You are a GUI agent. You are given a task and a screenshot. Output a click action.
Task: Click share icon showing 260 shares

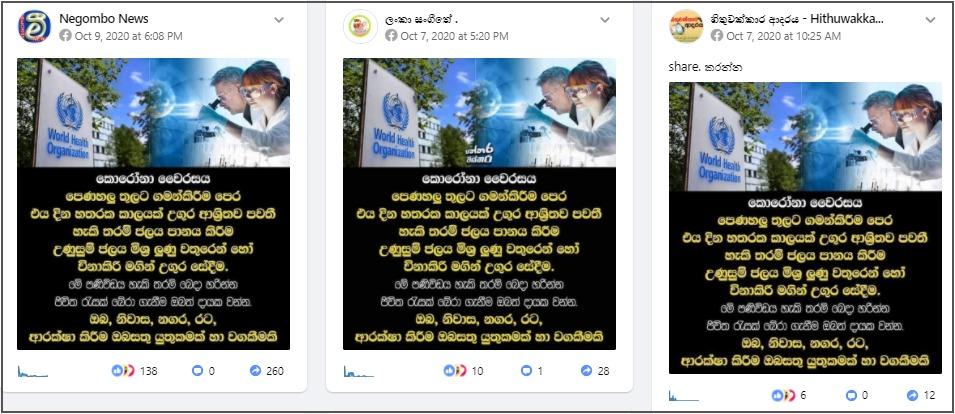[256, 370]
